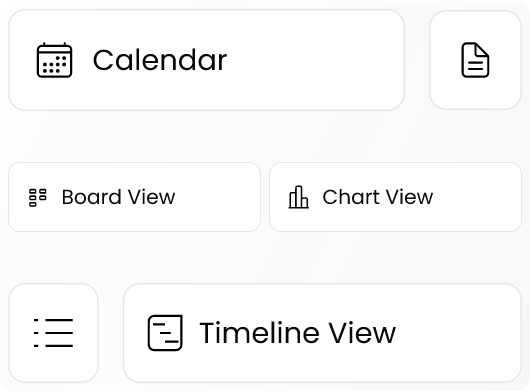Image resolution: width=530 pixels, height=392 pixels.
Task: Switch to Chart View
Action: (395, 197)
